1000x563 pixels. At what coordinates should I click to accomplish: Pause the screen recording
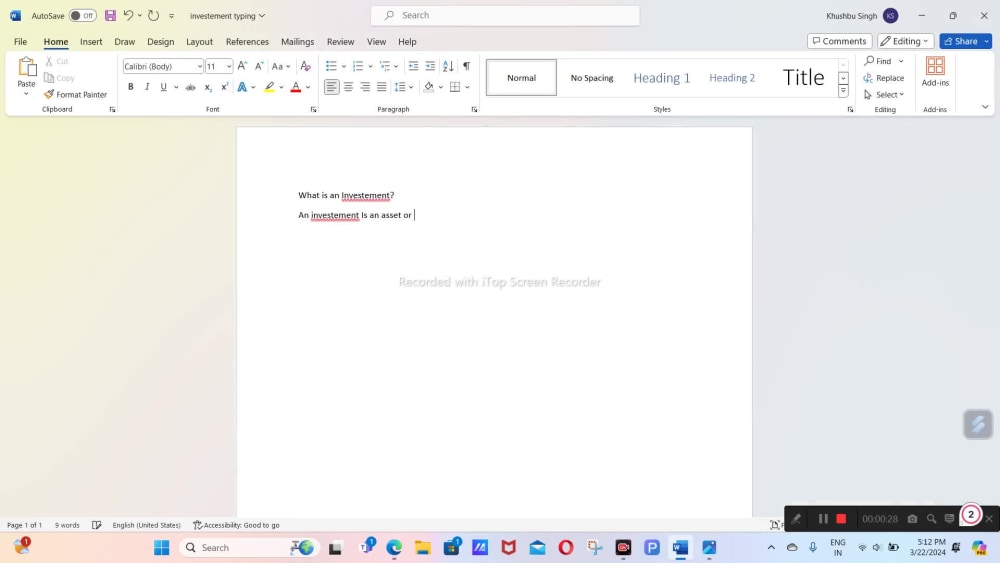tap(823, 519)
